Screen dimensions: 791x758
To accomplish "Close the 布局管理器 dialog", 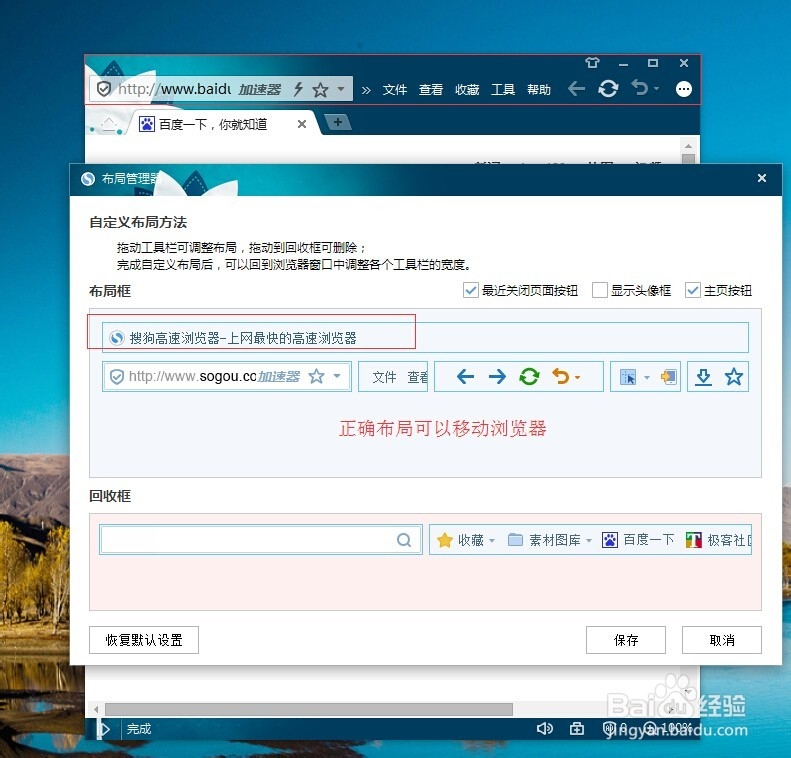I will click(x=762, y=178).
